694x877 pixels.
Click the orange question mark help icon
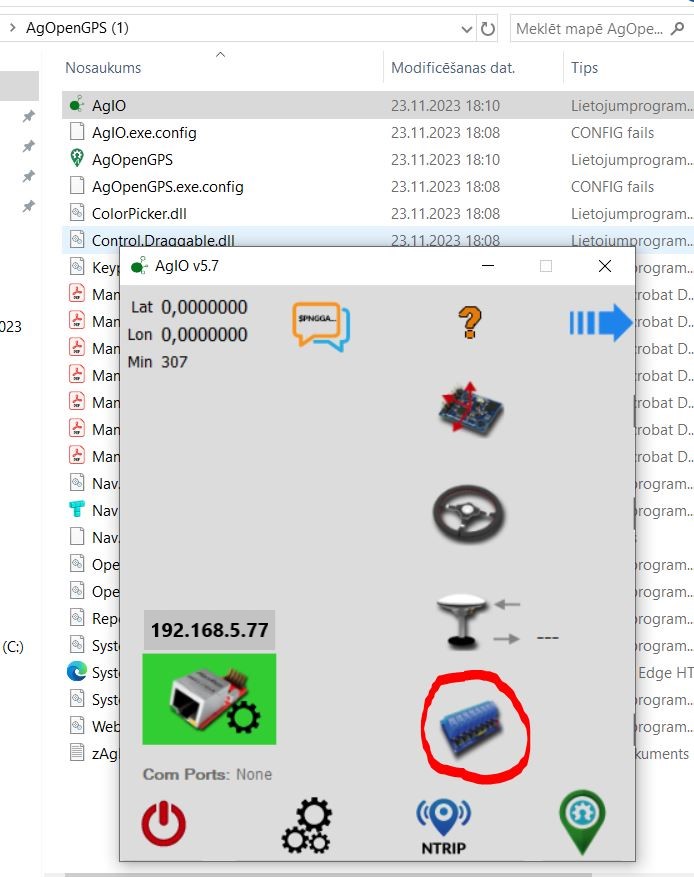coord(469,322)
